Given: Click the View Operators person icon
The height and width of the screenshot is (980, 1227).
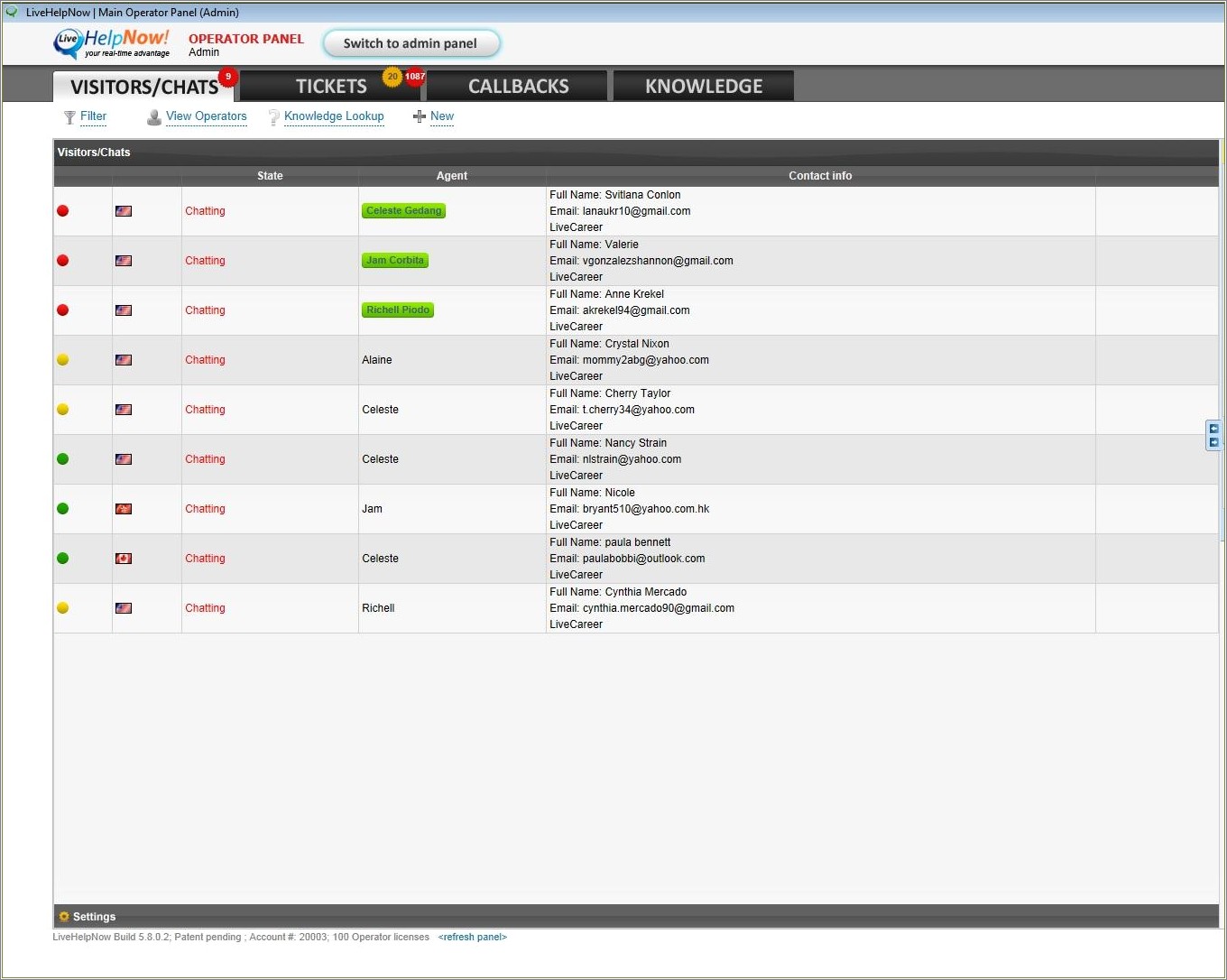Looking at the screenshot, I should coord(154,117).
